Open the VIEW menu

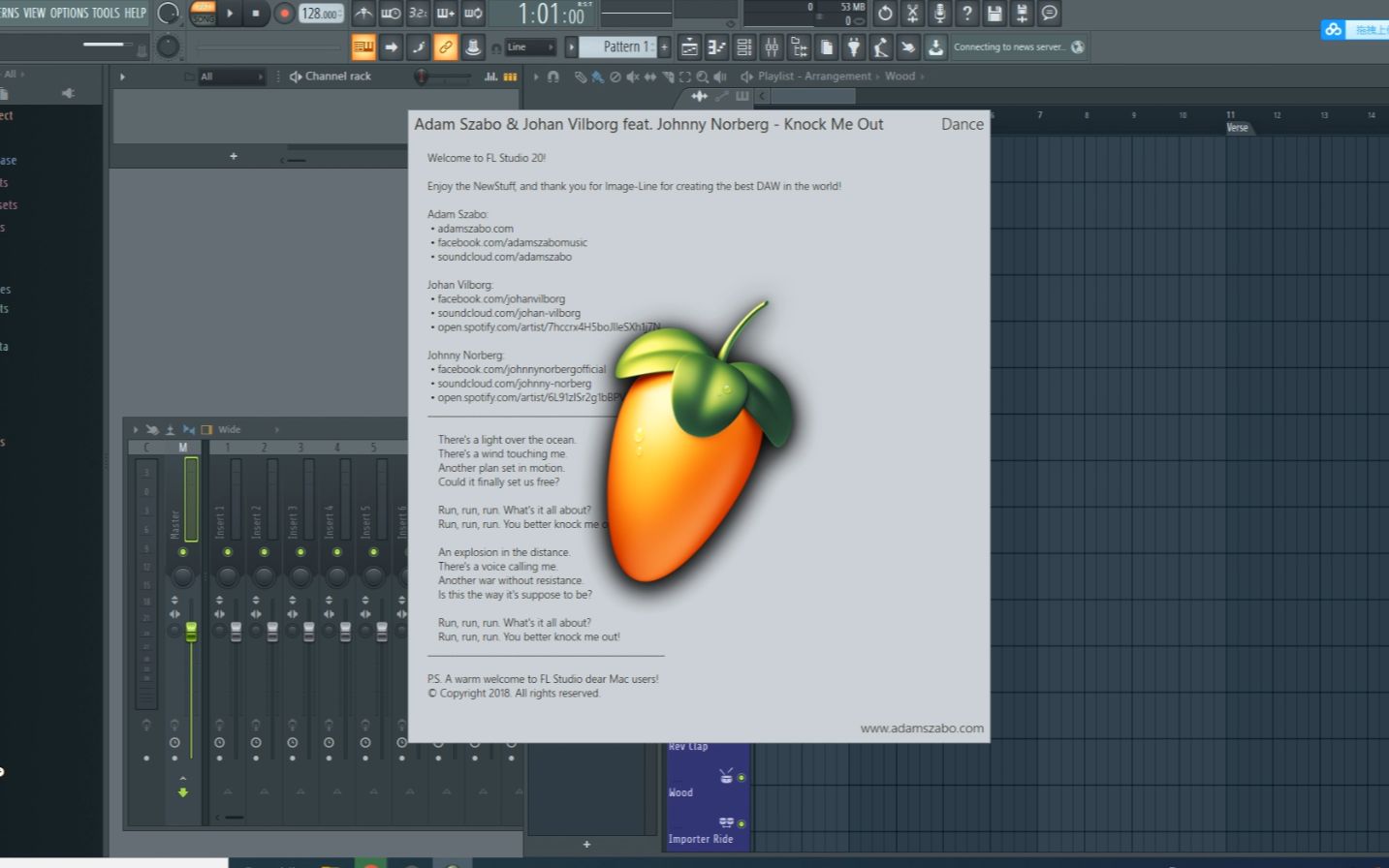34,13
